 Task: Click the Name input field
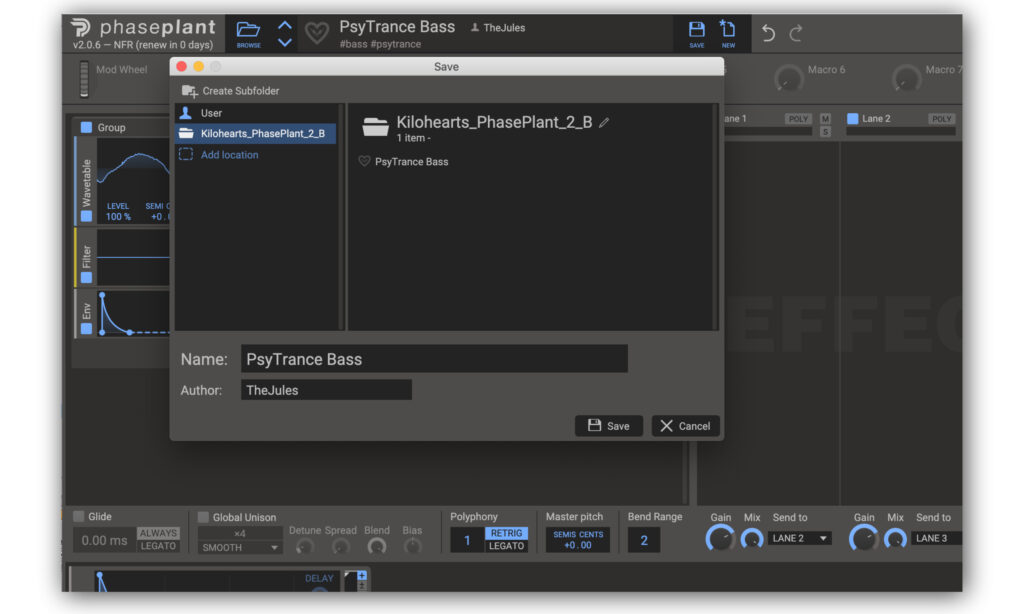click(x=434, y=359)
